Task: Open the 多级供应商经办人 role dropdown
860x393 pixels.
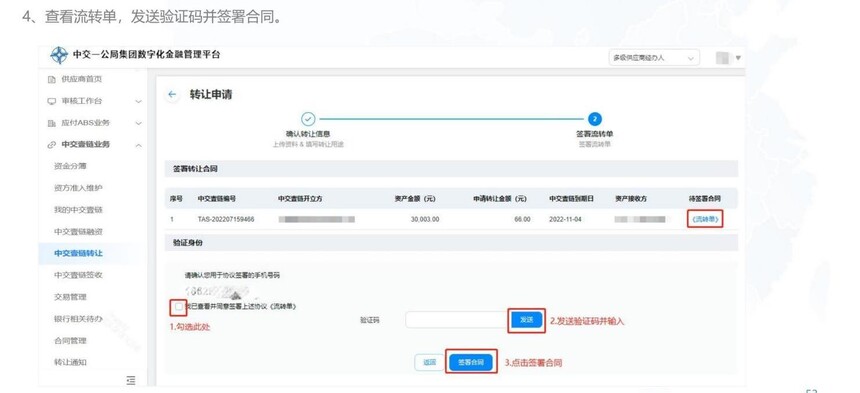Action: (654, 58)
